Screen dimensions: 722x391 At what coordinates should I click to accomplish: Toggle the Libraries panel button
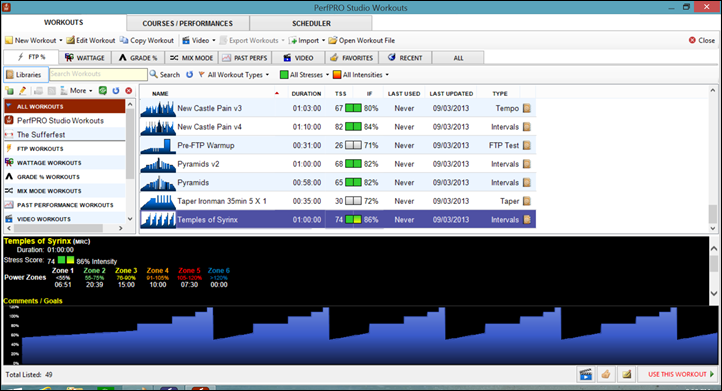24,75
